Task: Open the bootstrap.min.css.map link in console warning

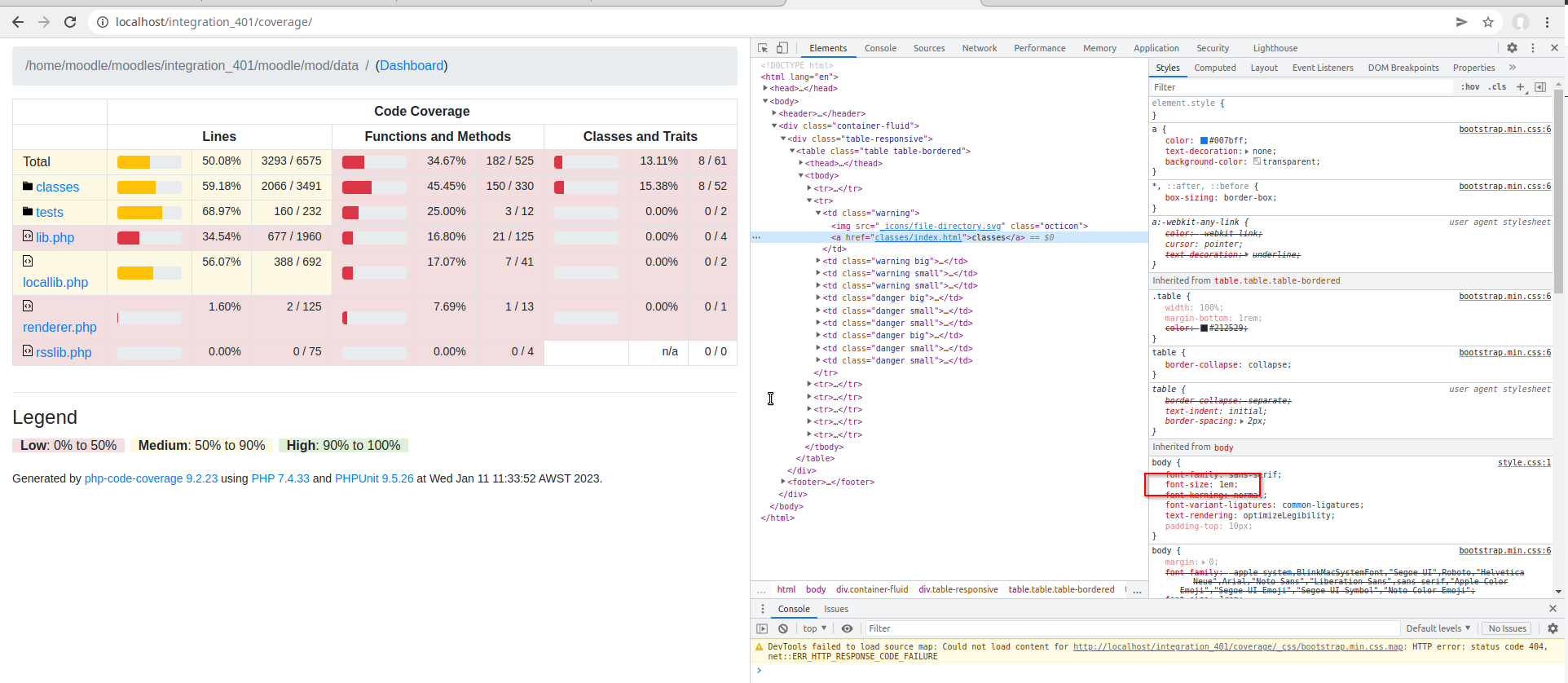Action: click(x=1238, y=646)
